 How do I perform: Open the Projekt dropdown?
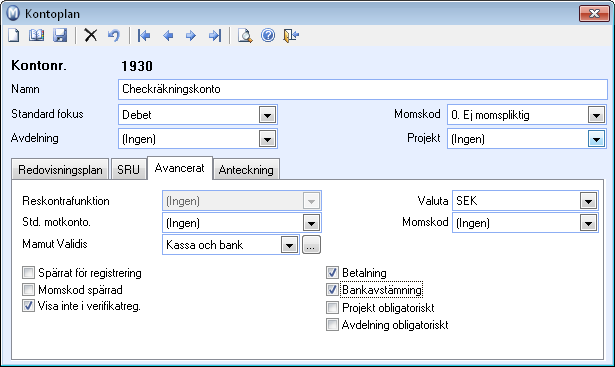coord(596,139)
